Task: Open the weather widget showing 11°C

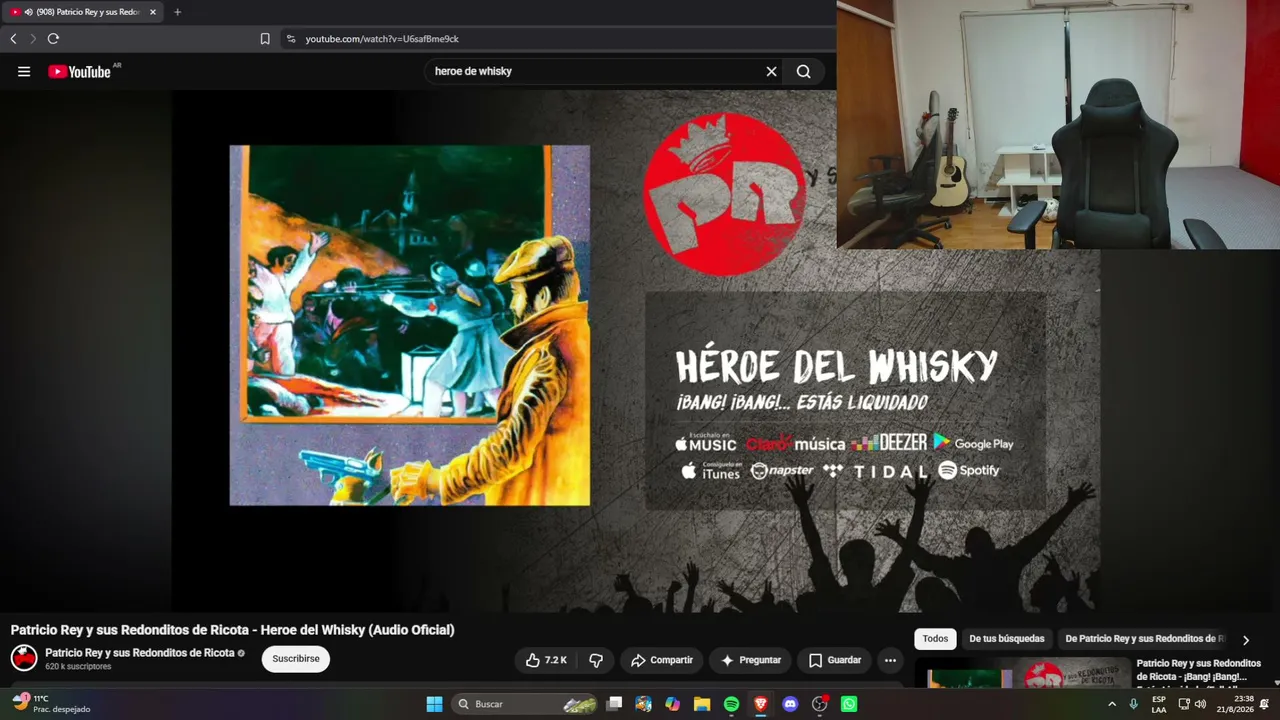Action: [52, 703]
